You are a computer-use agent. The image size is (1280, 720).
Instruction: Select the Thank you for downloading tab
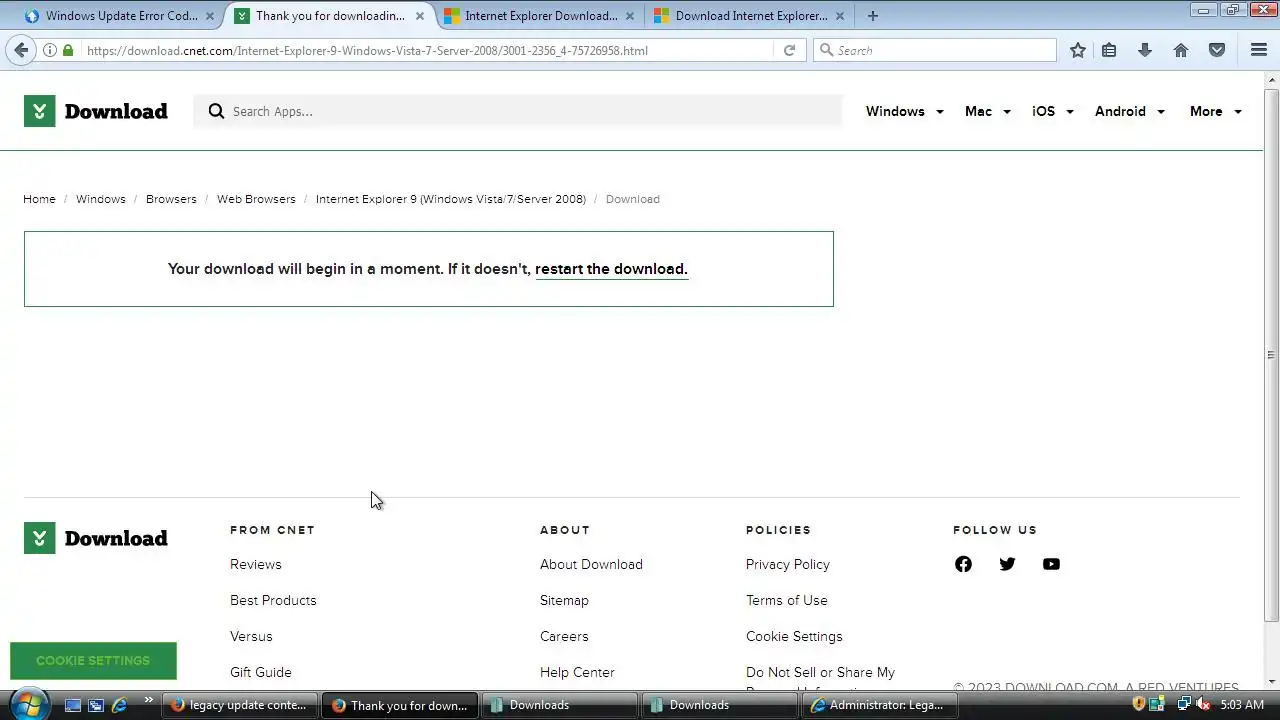tap(330, 16)
